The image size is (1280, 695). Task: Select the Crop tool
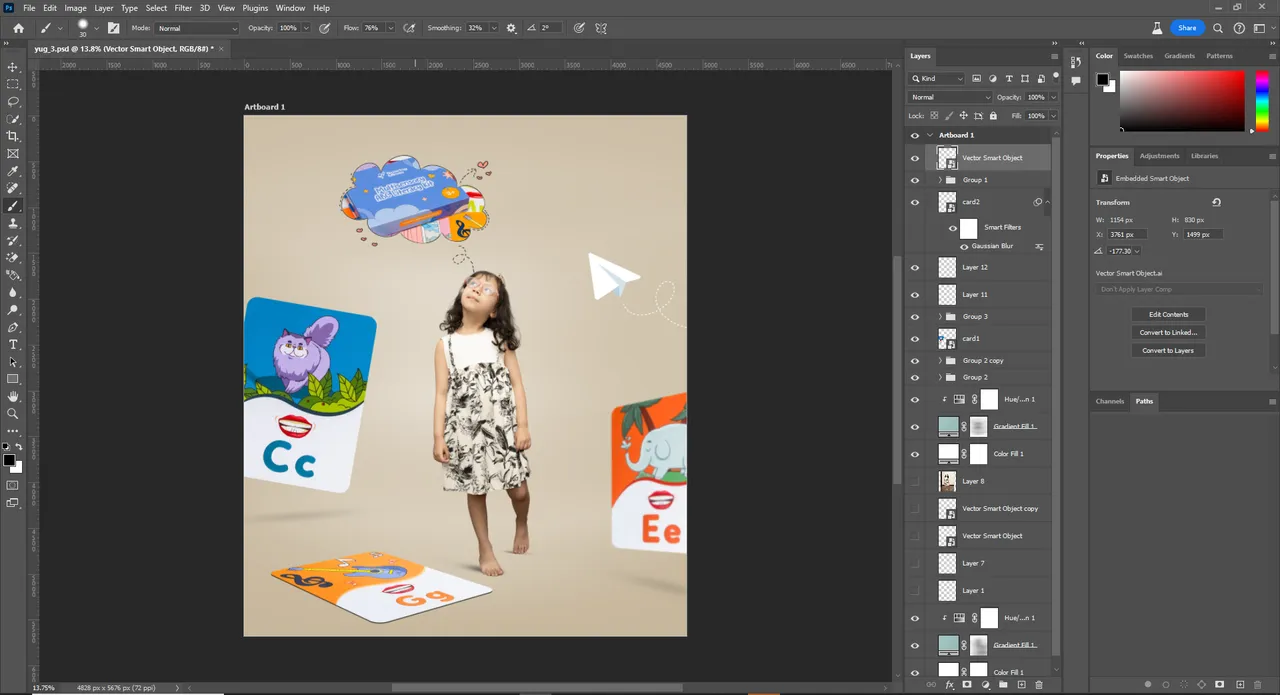[13, 136]
